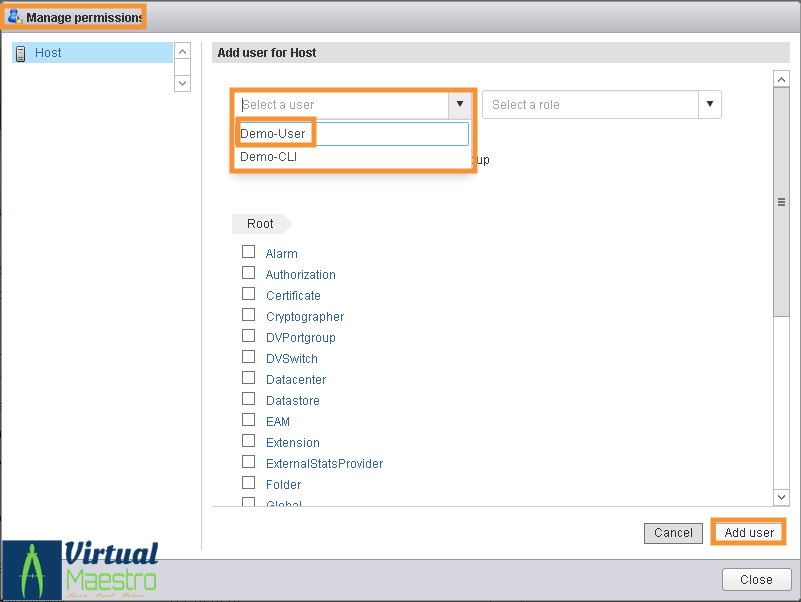Expand the Select a role dropdown arrow
Viewport: 801px width, 602px height.
[x=709, y=104]
